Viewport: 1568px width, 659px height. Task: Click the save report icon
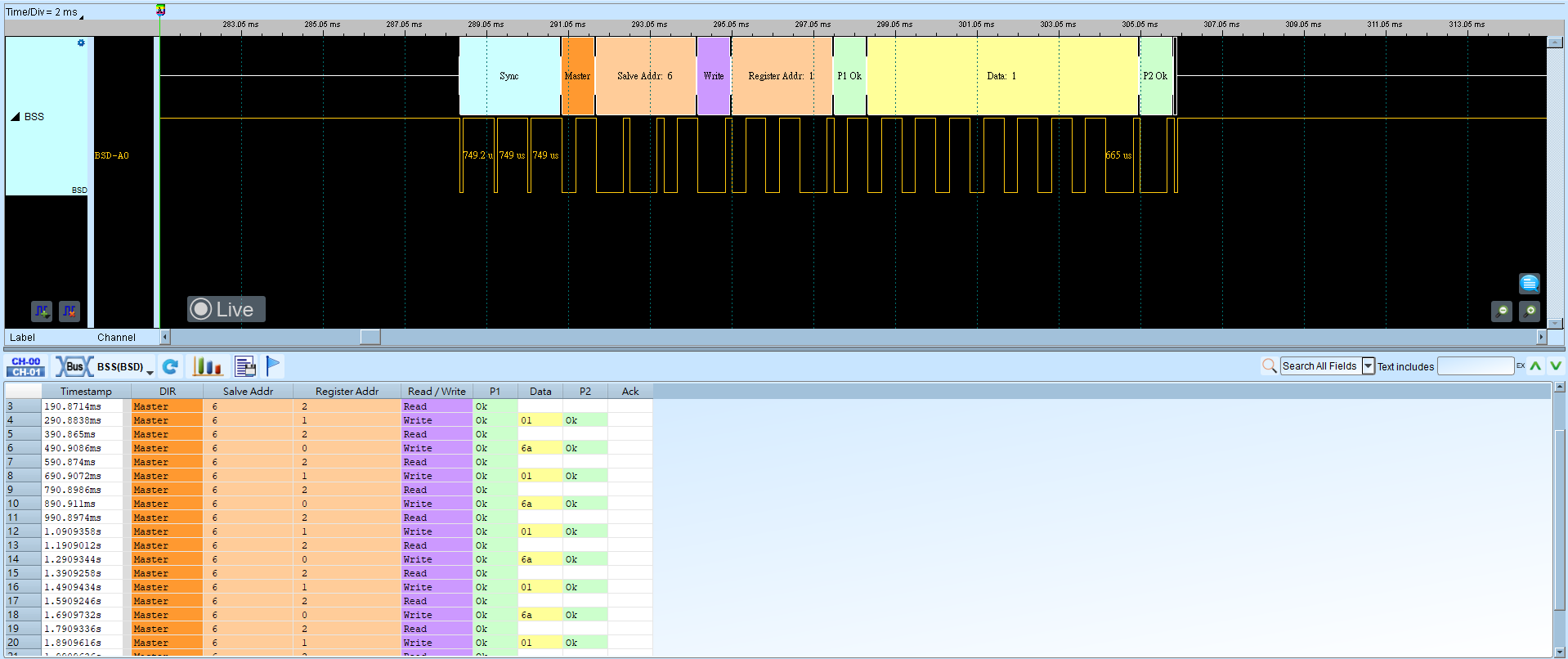tap(244, 366)
